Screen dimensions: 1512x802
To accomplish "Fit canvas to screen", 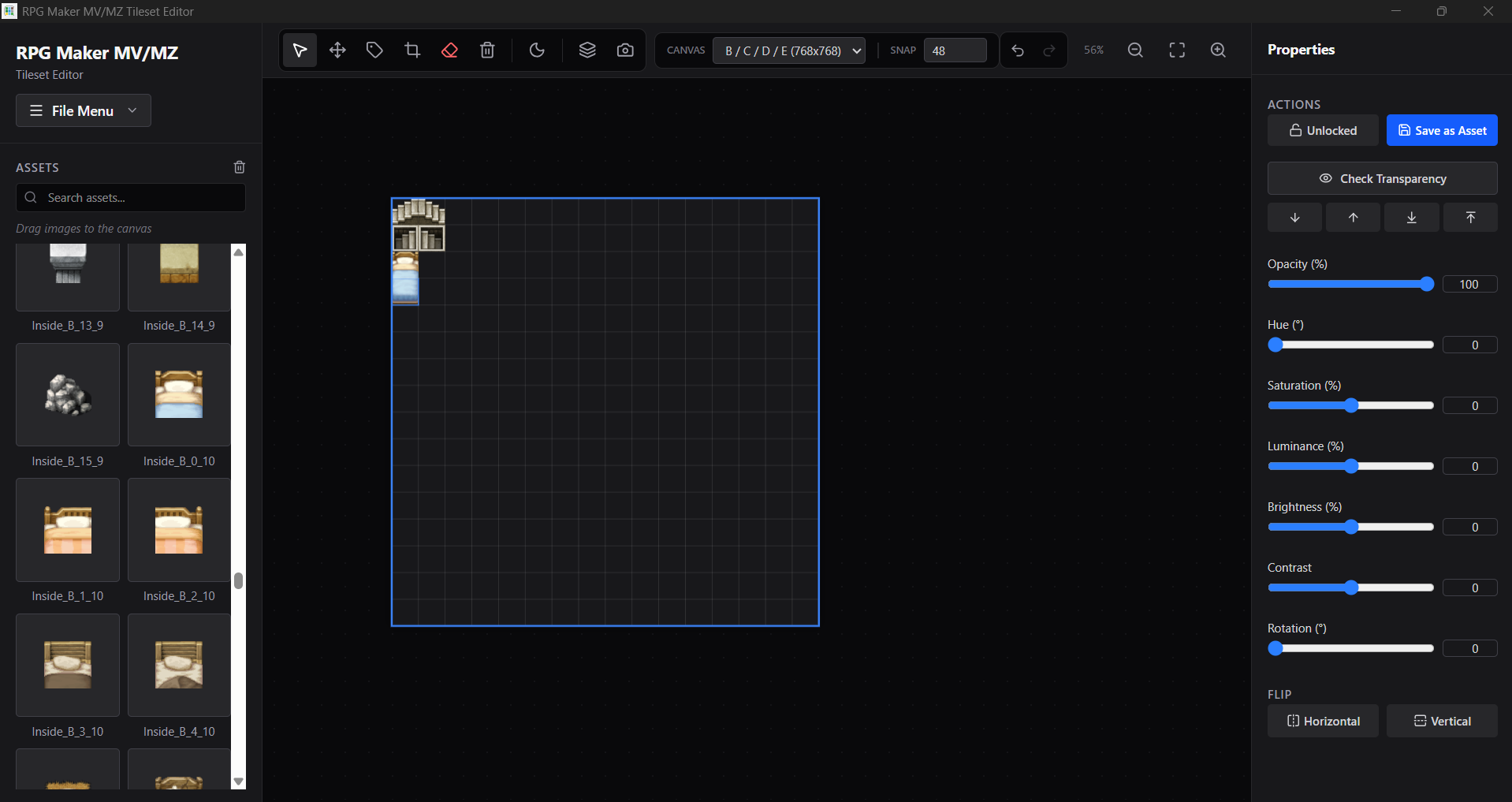I will (x=1177, y=50).
